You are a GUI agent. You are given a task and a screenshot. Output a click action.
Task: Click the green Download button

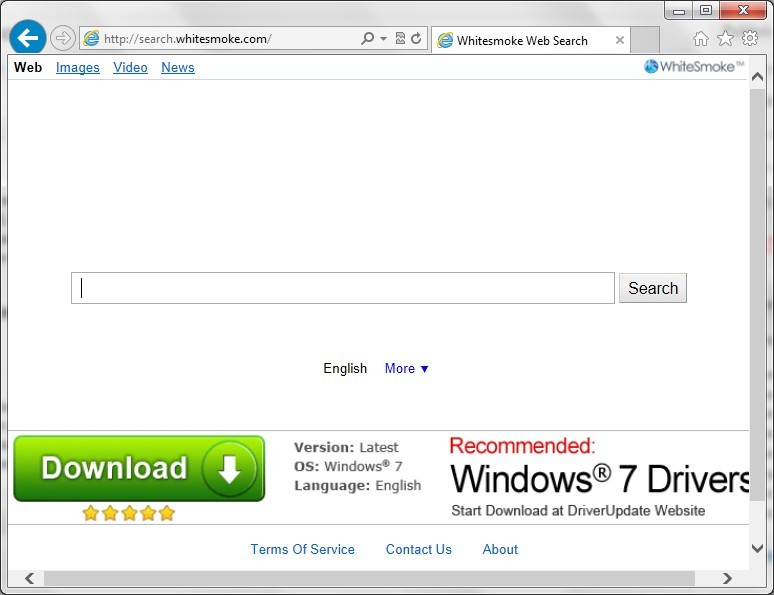(x=139, y=468)
